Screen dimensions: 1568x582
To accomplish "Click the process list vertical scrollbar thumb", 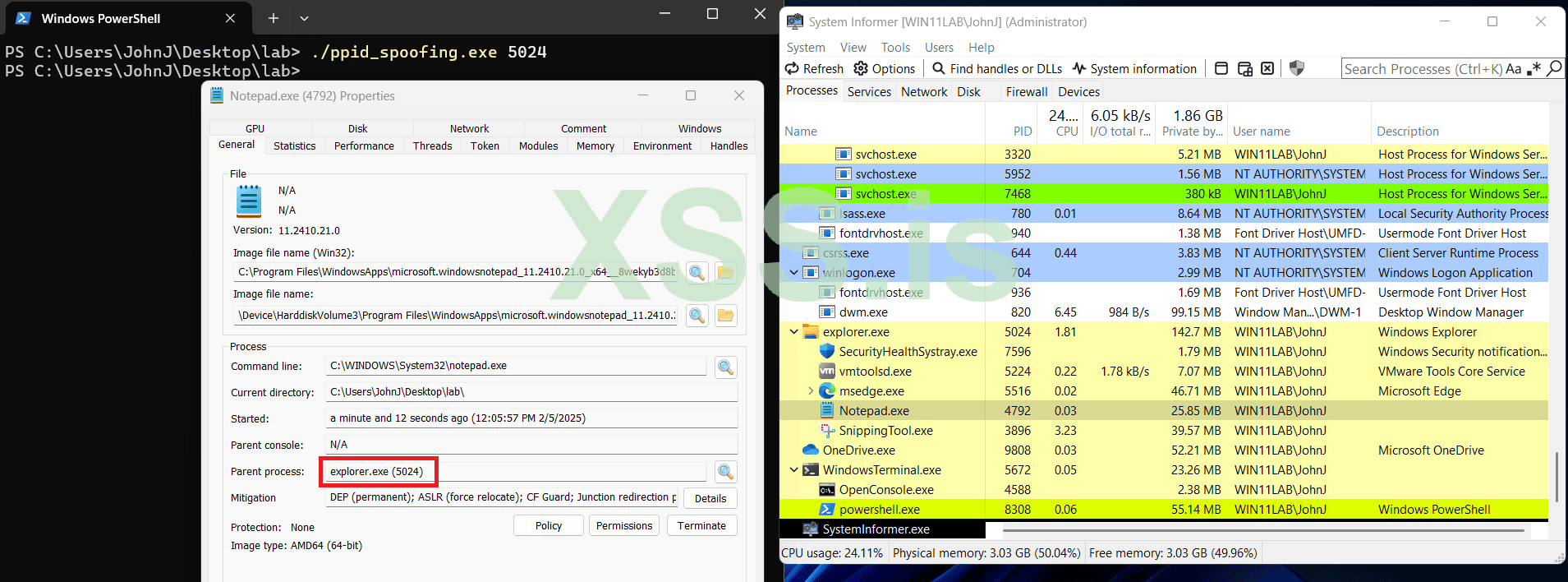I will pyautogui.click(x=1557, y=475).
